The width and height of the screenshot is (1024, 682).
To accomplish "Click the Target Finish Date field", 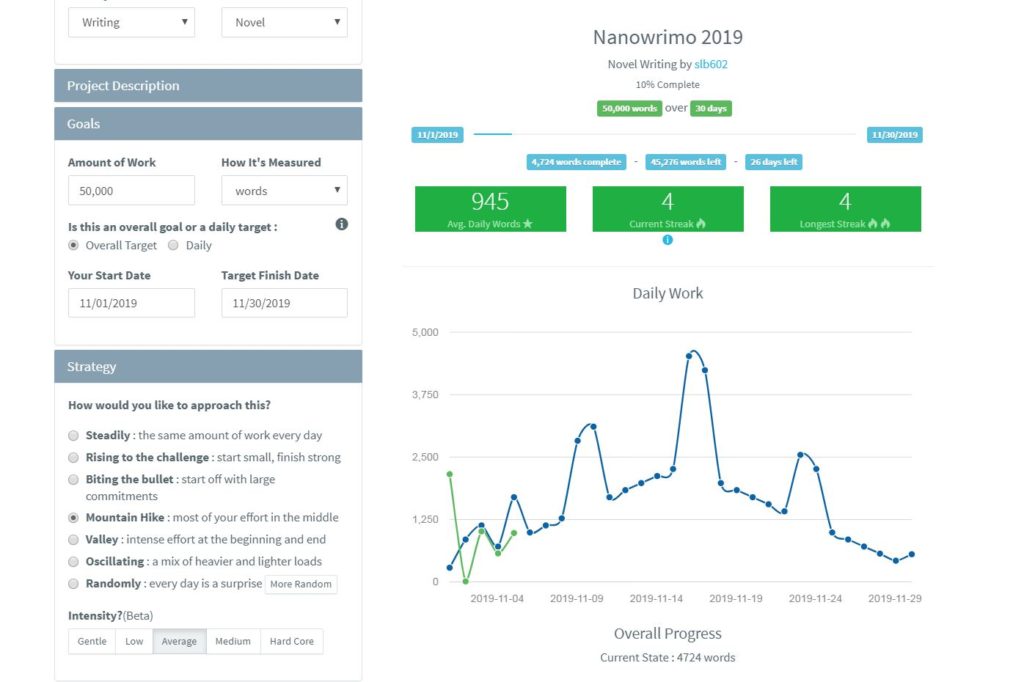I will click(284, 302).
